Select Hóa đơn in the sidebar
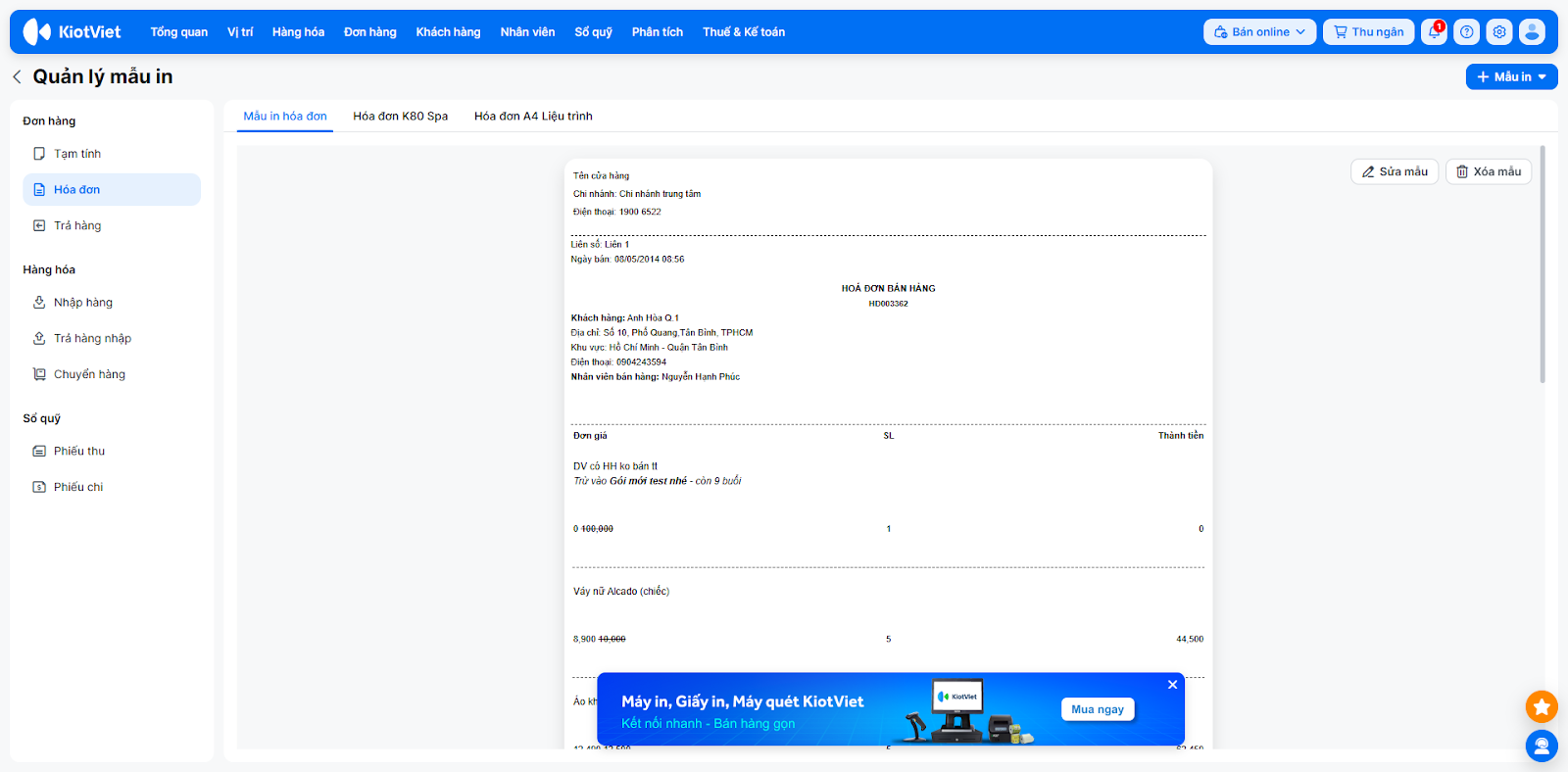This screenshot has height=772, width=1568. 112,189
